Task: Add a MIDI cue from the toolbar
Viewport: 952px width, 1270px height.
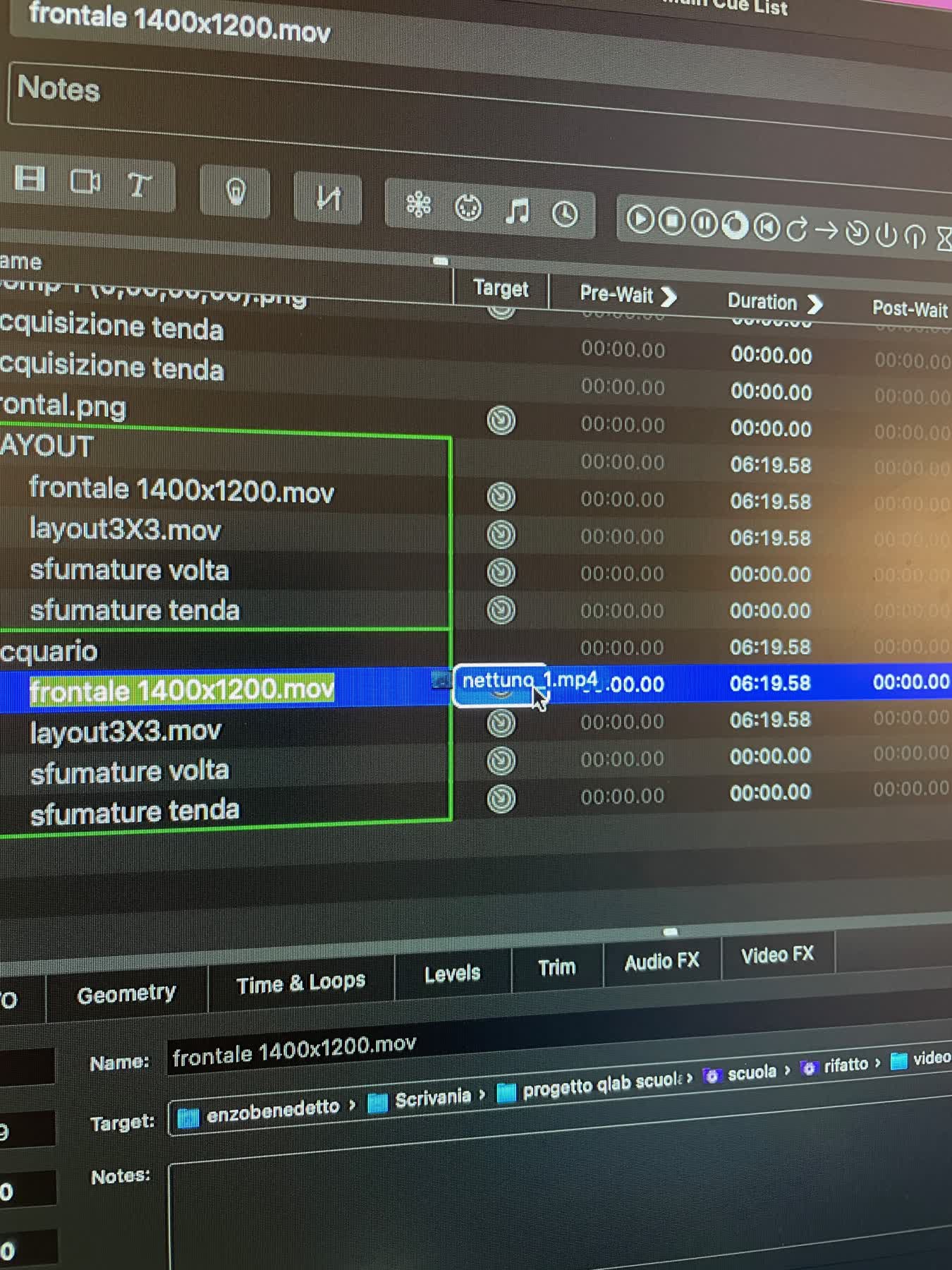Action: (x=468, y=207)
